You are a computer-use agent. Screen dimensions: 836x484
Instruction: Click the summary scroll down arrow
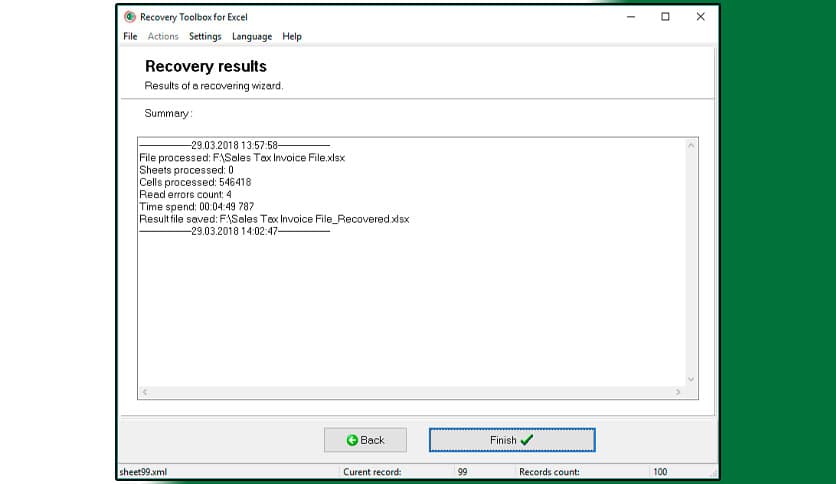pyautogui.click(x=691, y=380)
